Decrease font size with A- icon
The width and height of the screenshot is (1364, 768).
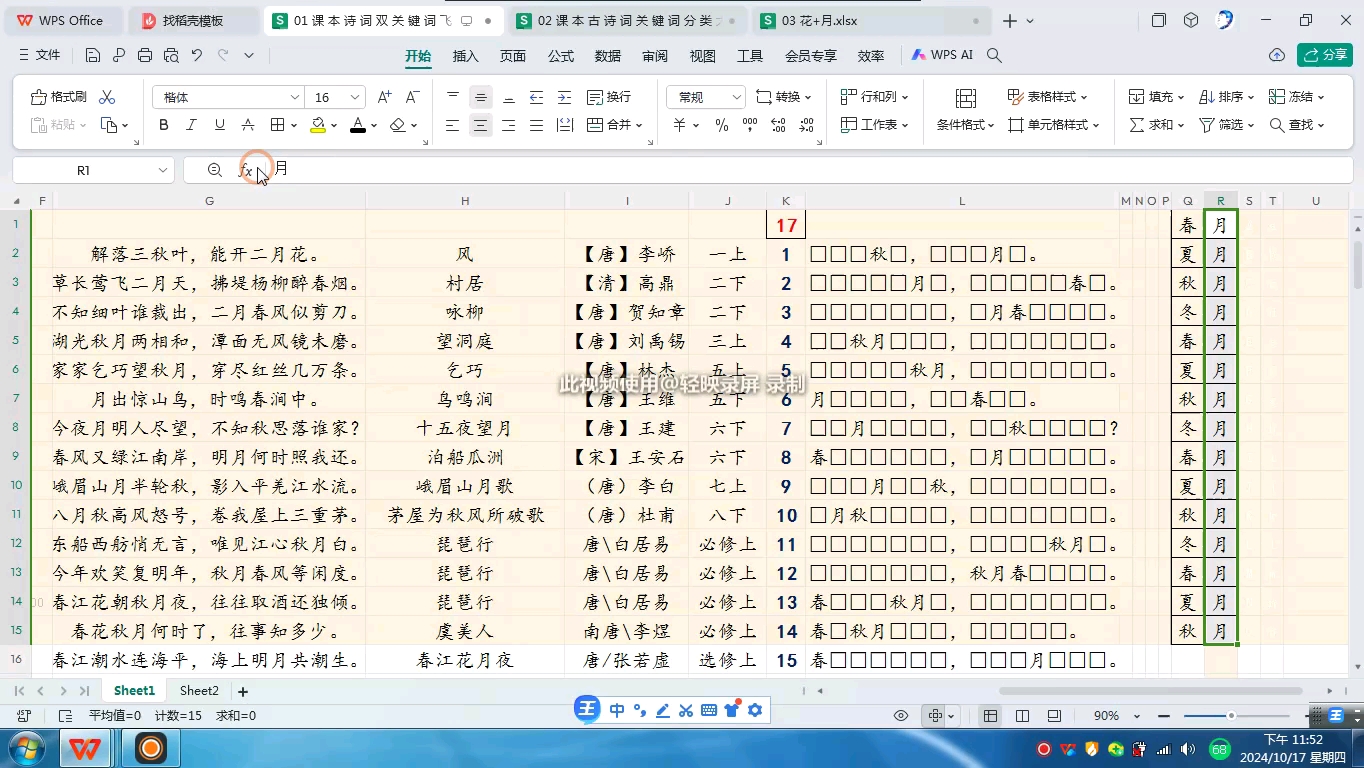pos(412,97)
